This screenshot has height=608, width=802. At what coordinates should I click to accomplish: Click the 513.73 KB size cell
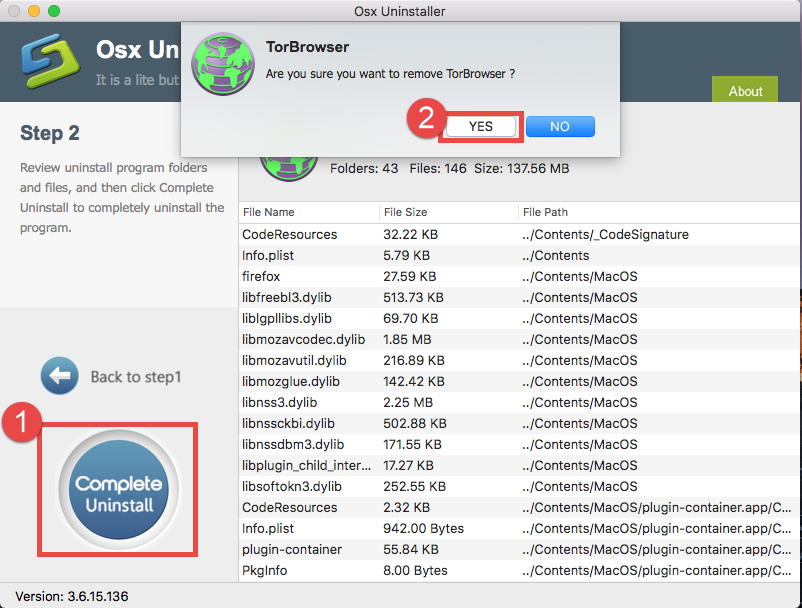point(413,297)
